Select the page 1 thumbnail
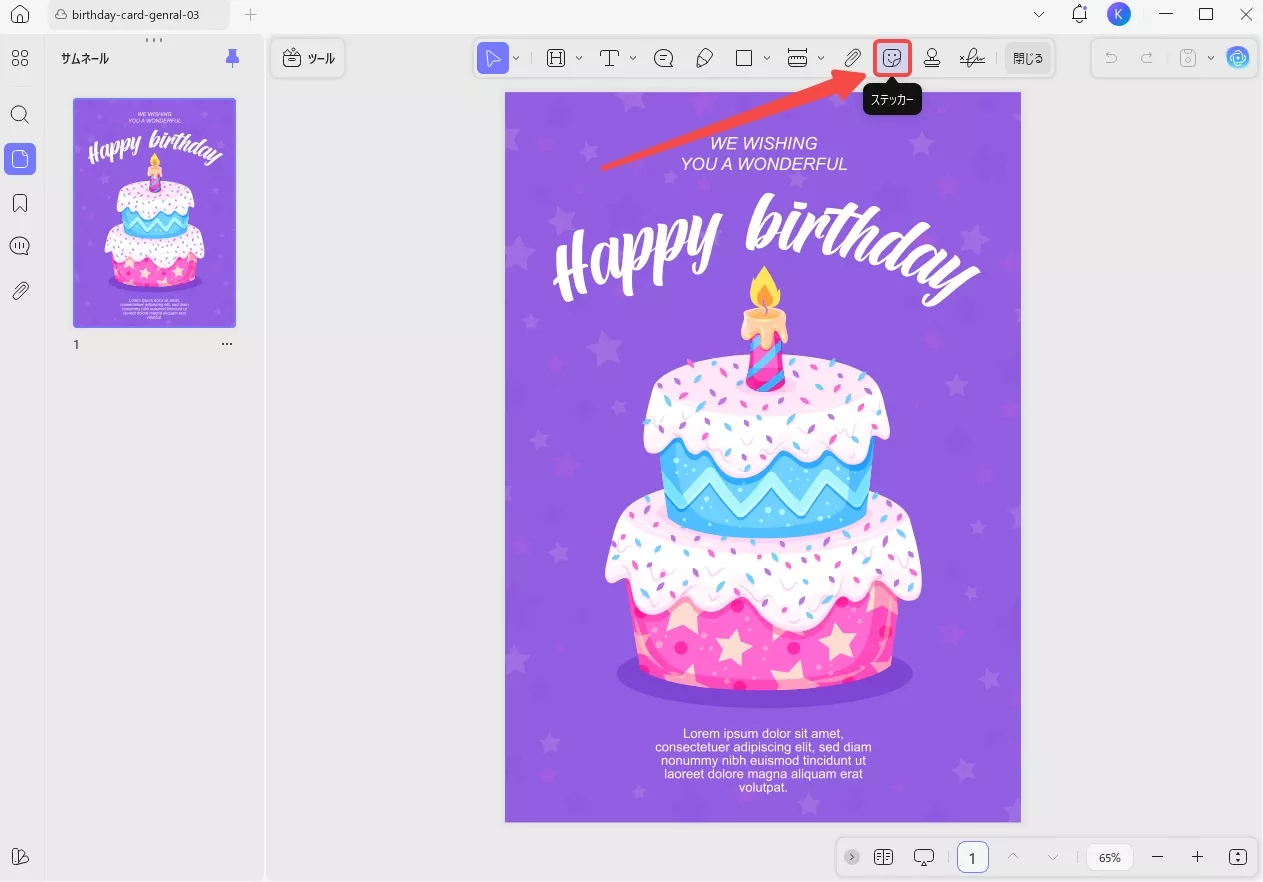The image size is (1263, 882). [154, 213]
